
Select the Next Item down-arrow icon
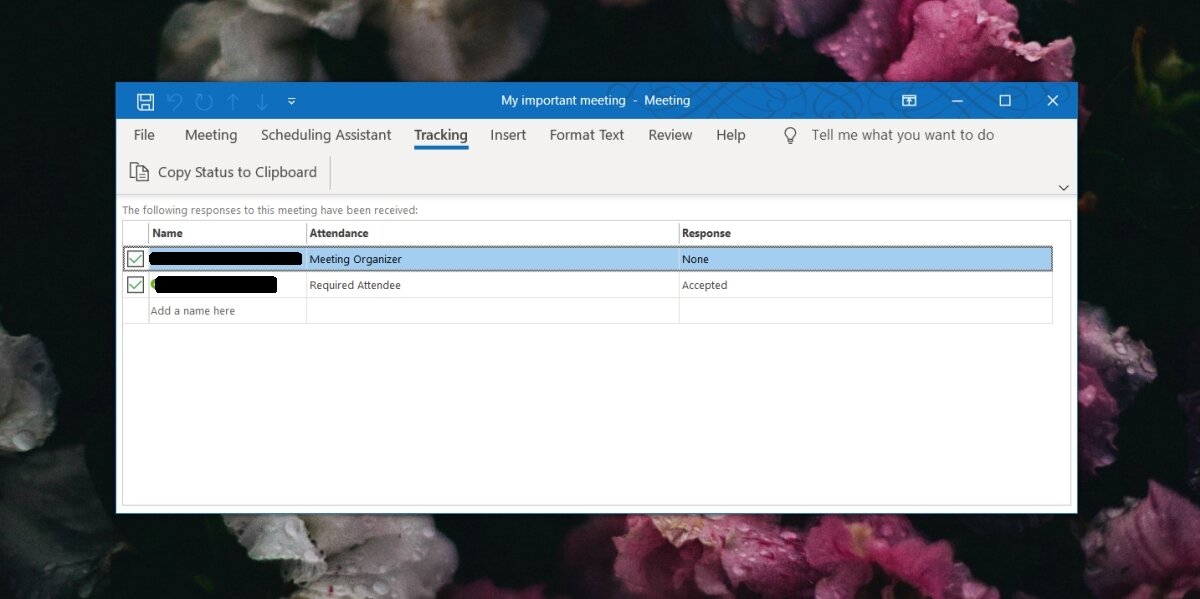(x=261, y=101)
